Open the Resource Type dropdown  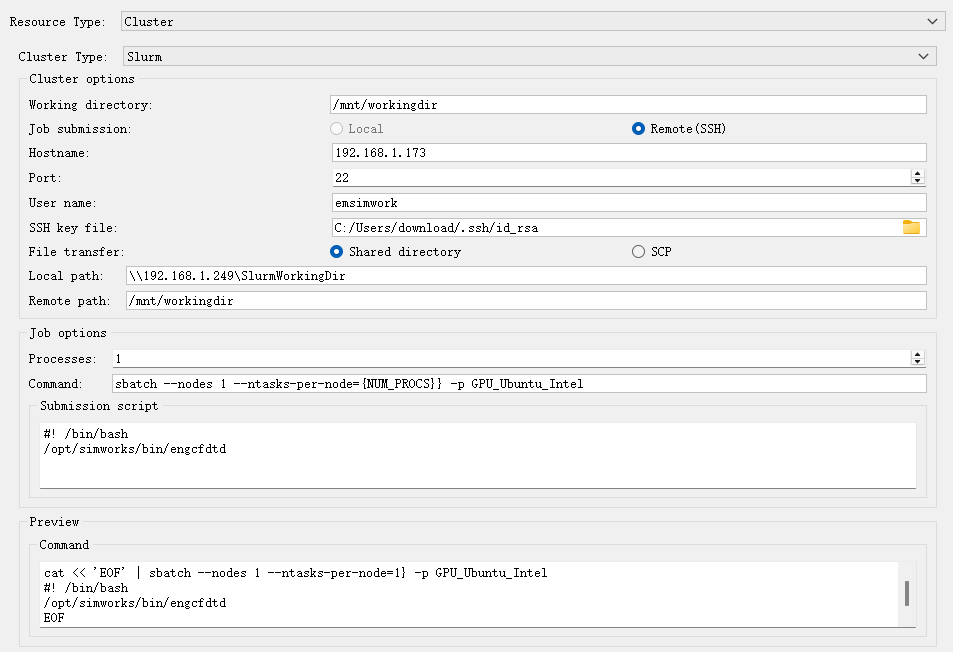point(531,21)
